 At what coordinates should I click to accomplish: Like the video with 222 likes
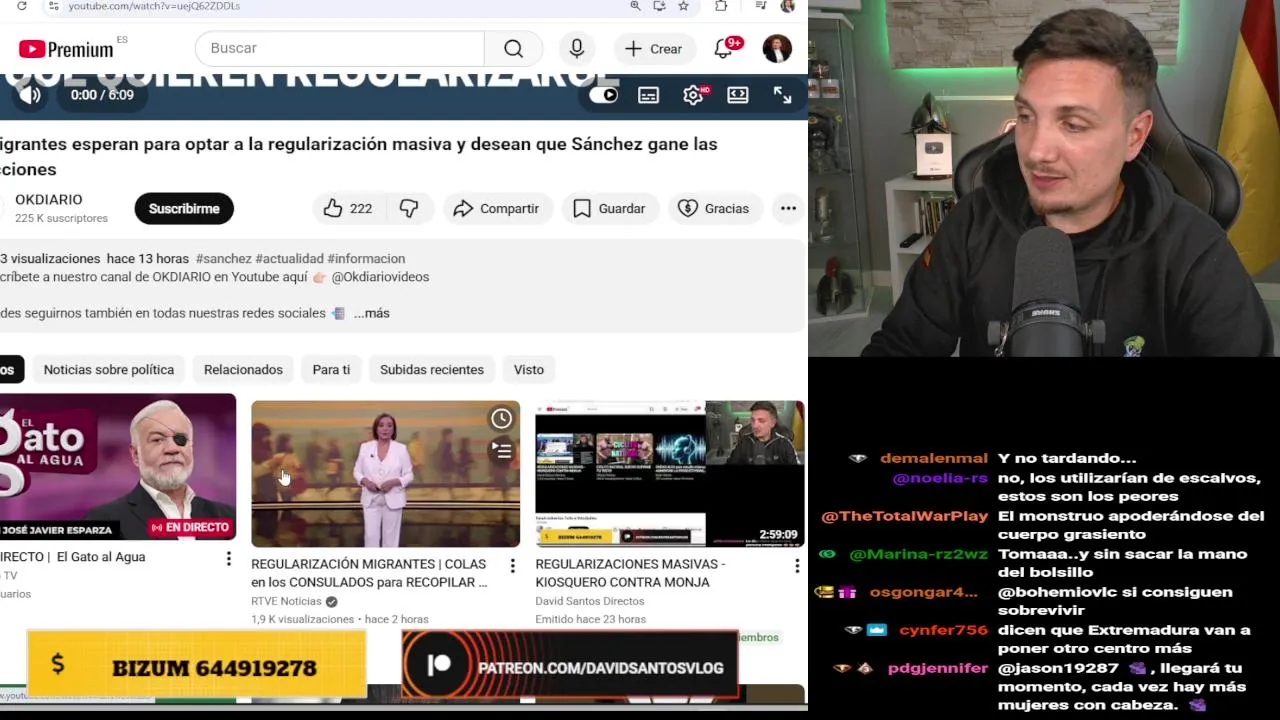(x=347, y=208)
